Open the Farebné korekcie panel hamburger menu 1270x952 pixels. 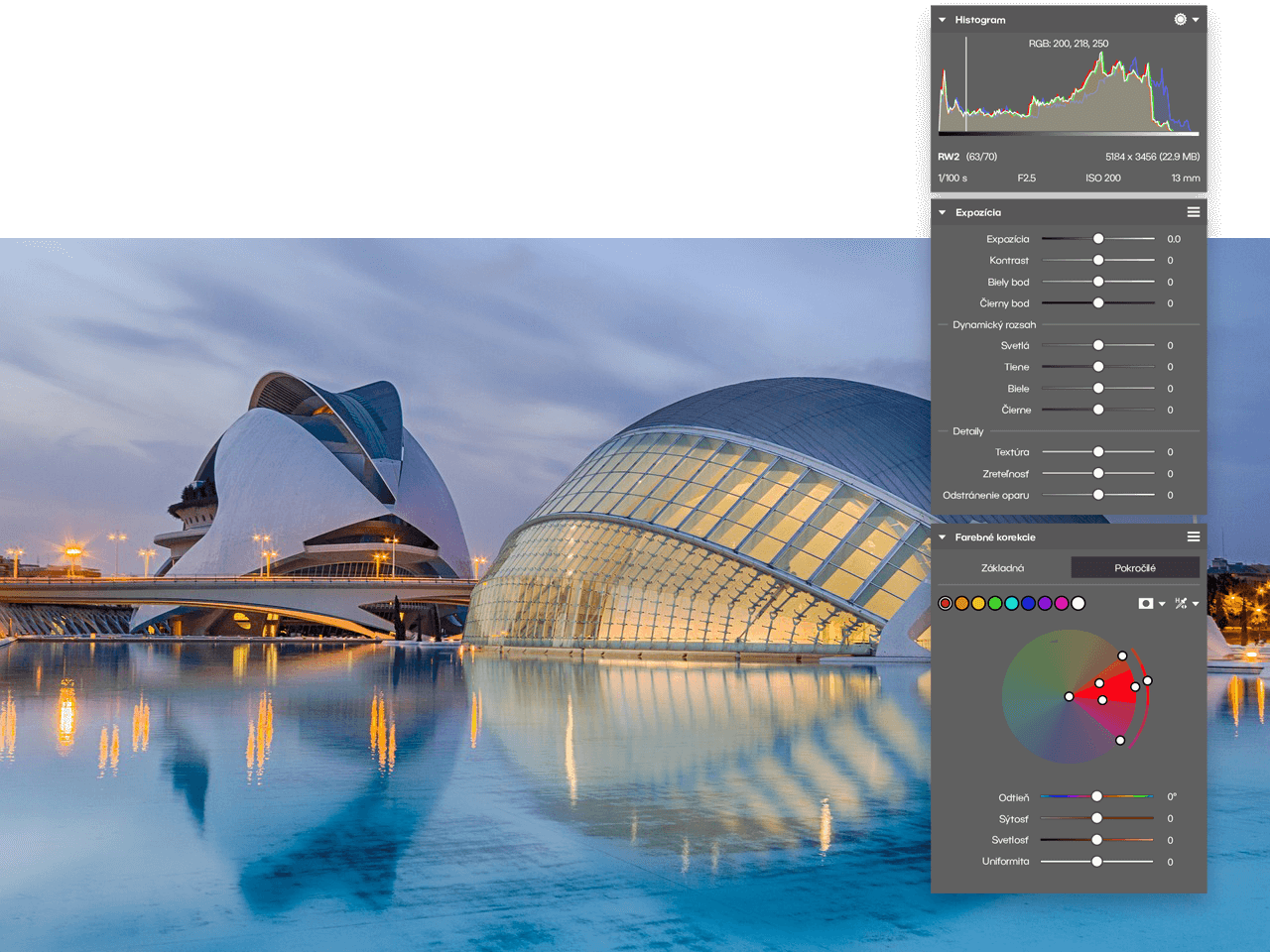point(1193,537)
